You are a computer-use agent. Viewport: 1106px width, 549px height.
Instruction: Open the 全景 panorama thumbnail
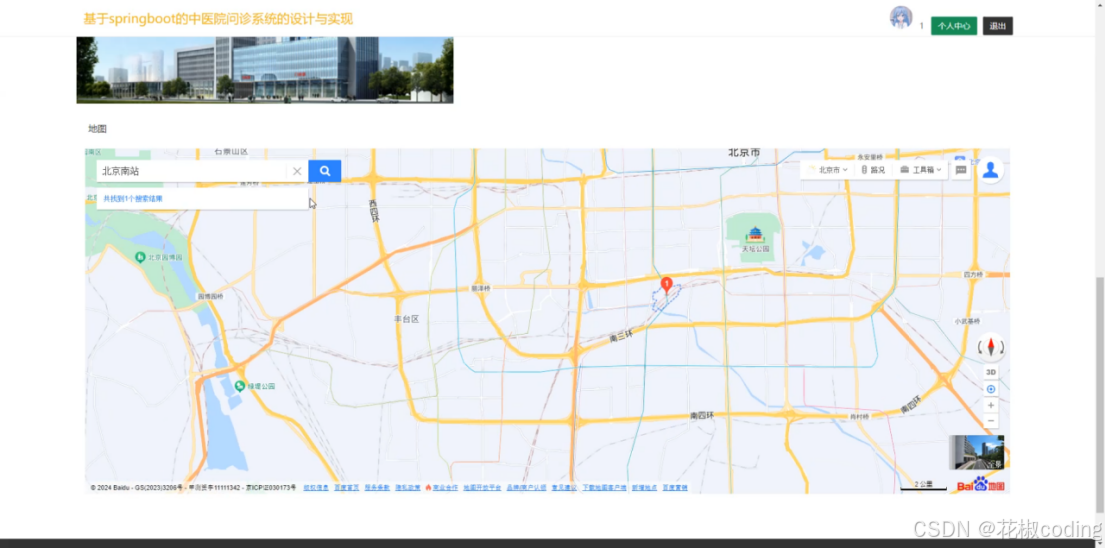[x=976, y=452]
